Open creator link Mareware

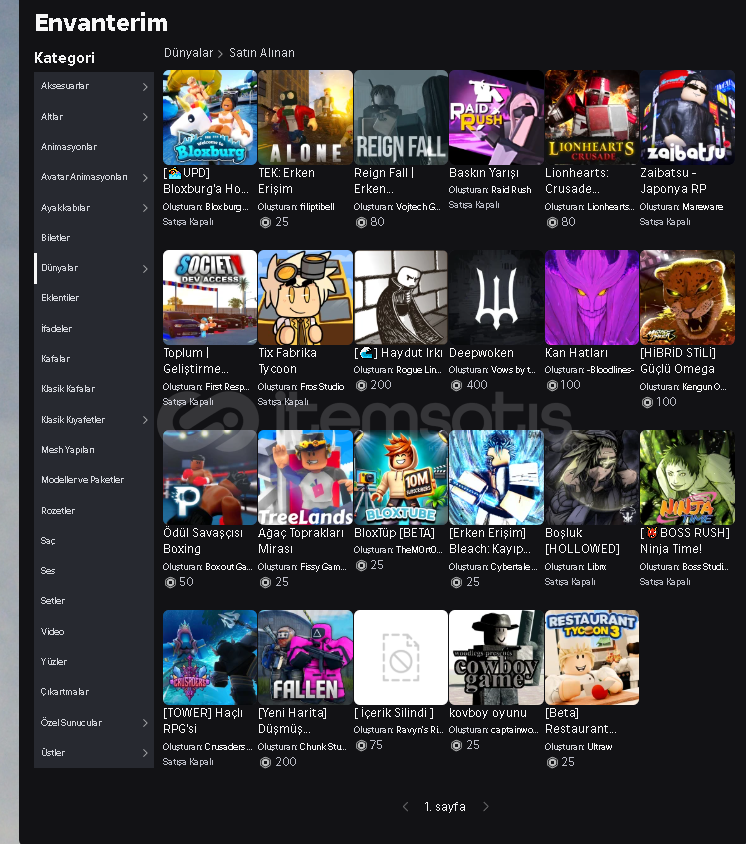point(702,207)
